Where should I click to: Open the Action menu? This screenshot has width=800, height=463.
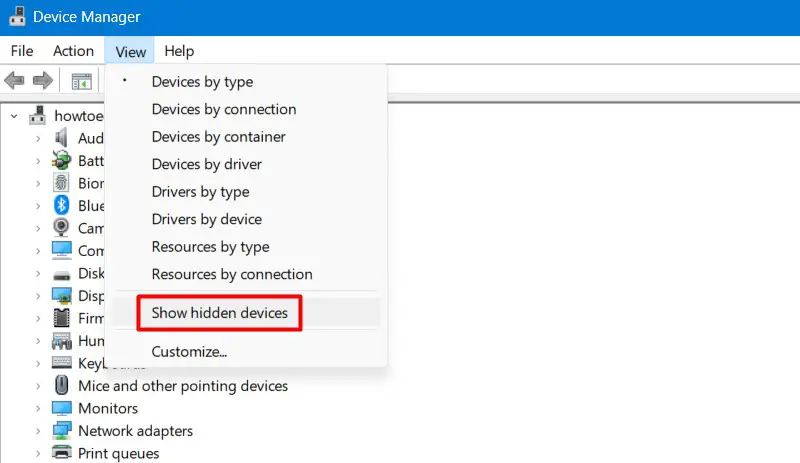(73, 51)
